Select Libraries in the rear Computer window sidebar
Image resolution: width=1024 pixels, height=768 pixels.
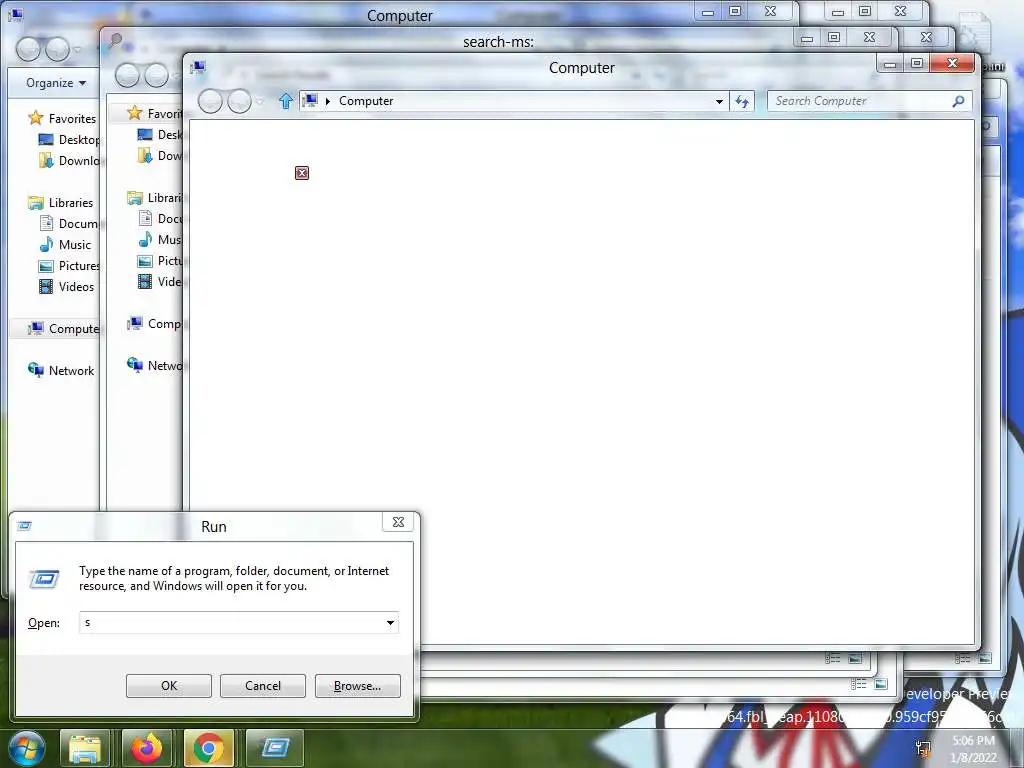pos(61,202)
